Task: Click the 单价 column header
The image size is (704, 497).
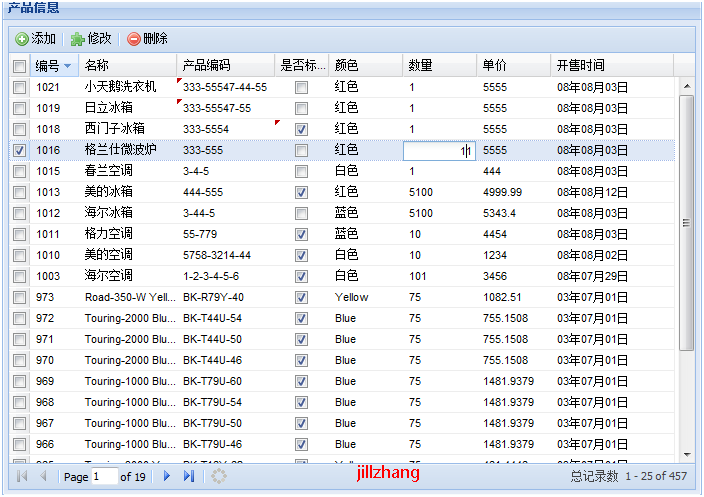Action: [x=494, y=66]
